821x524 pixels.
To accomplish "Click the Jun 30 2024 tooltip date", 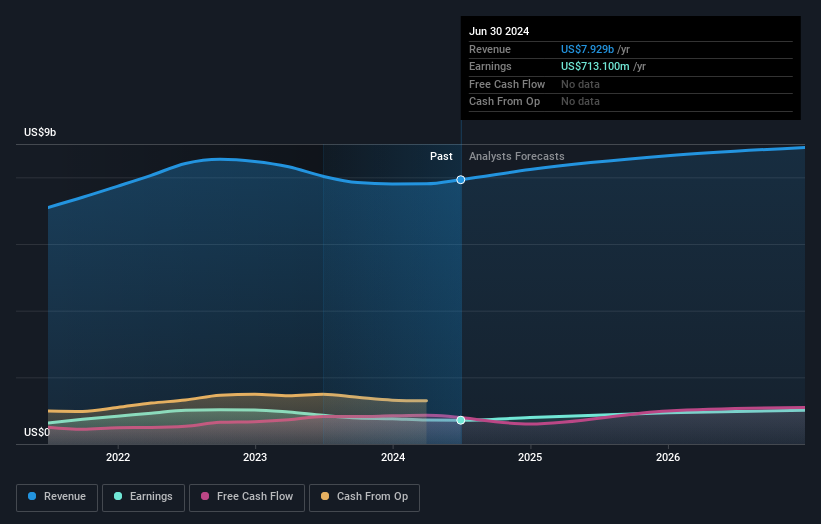I will point(499,31).
